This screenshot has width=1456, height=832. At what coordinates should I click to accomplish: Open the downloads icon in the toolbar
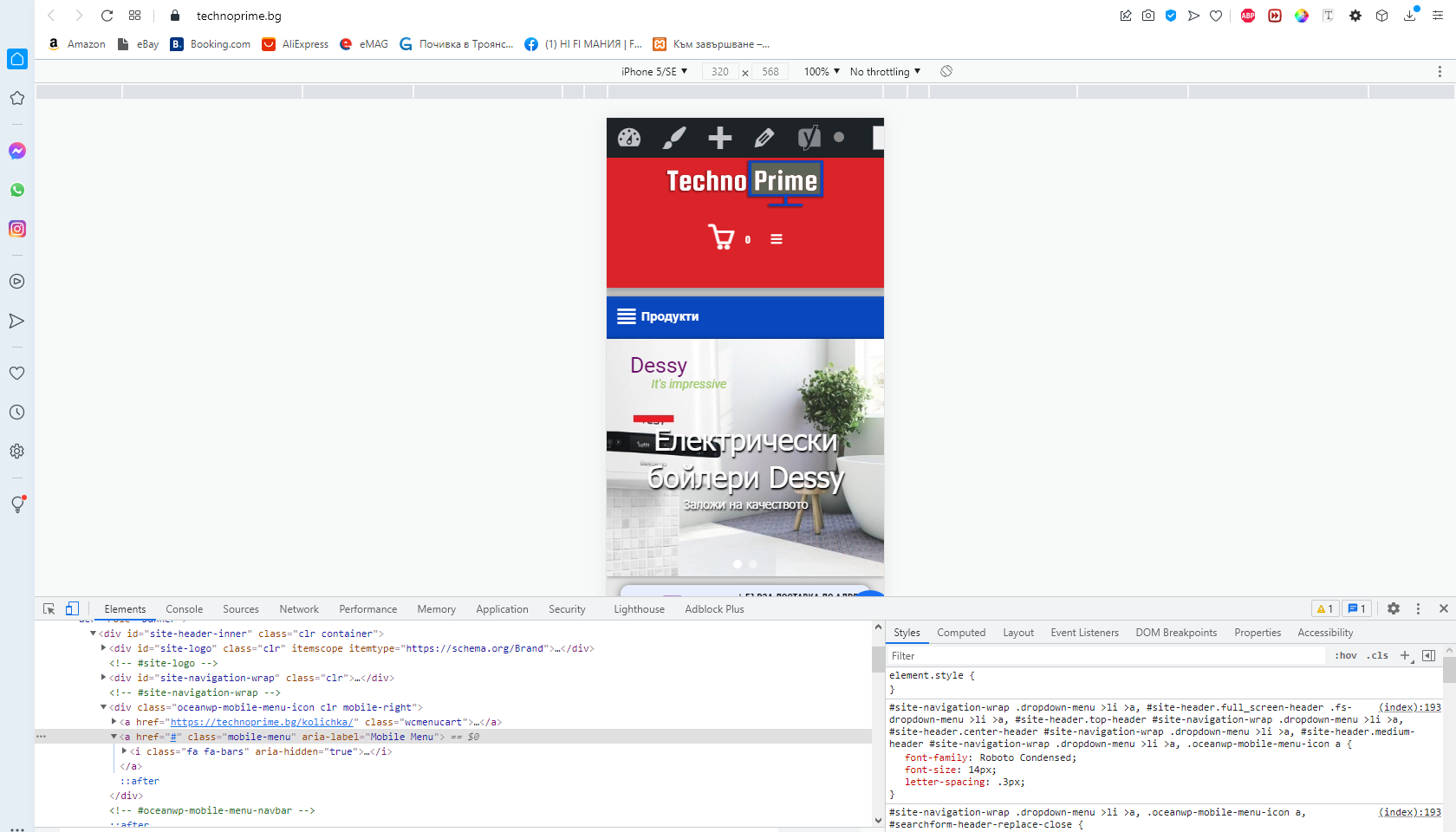pyautogui.click(x=1410, y=16)
